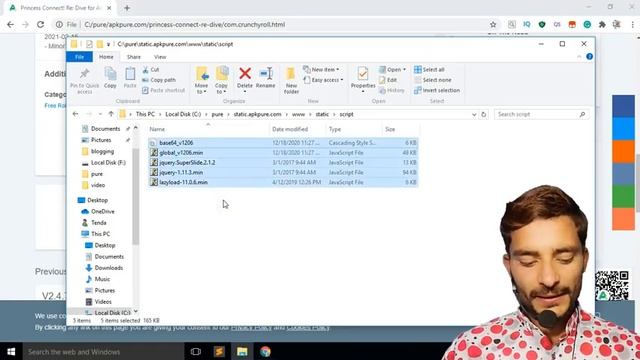Click Explorer back navigation arrow

click(76, 114)
